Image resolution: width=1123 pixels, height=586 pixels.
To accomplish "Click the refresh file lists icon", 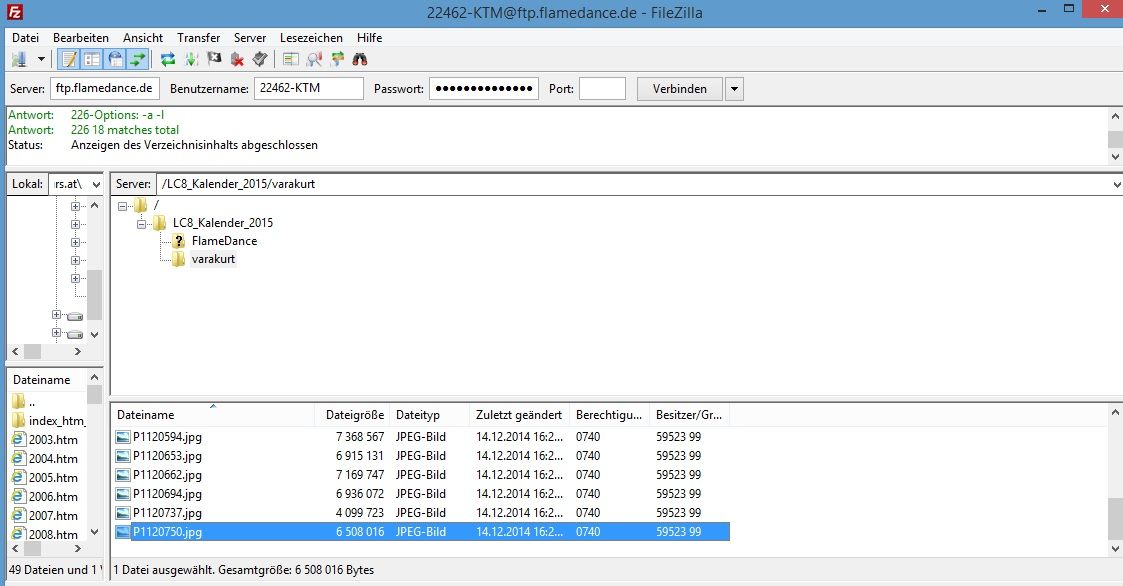I will tap(168, 60).
